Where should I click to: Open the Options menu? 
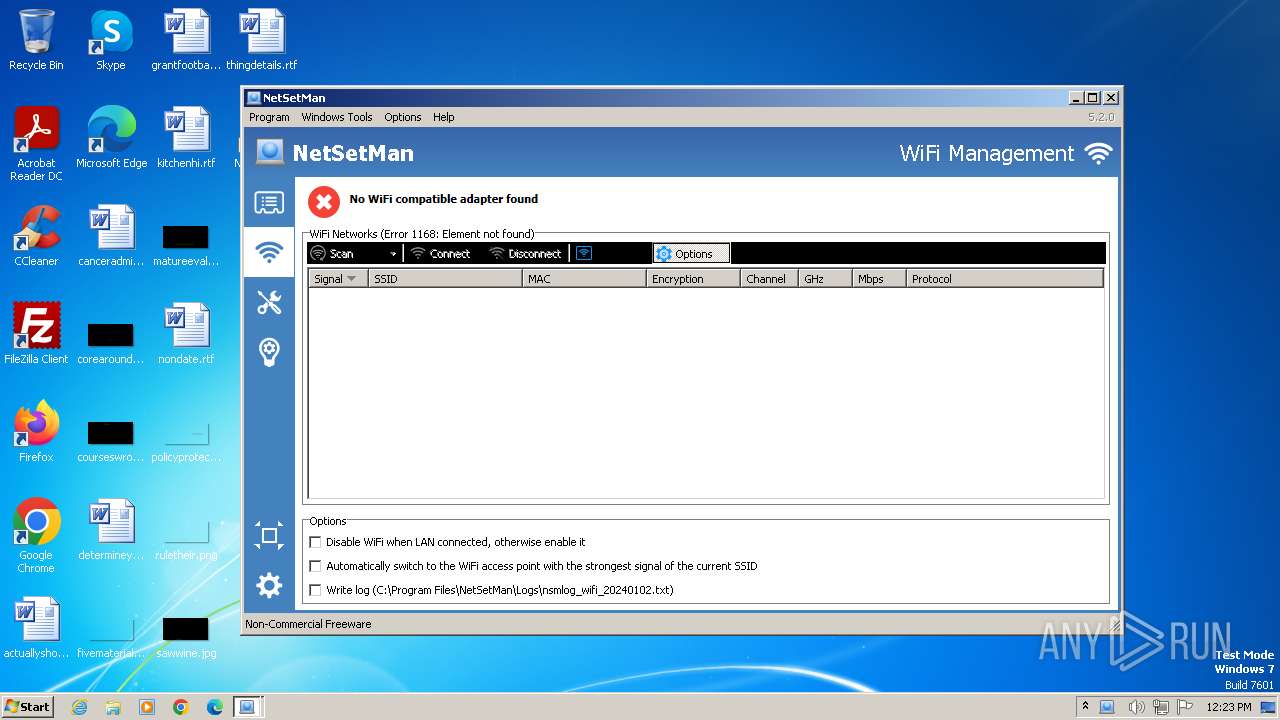[403, 117]
